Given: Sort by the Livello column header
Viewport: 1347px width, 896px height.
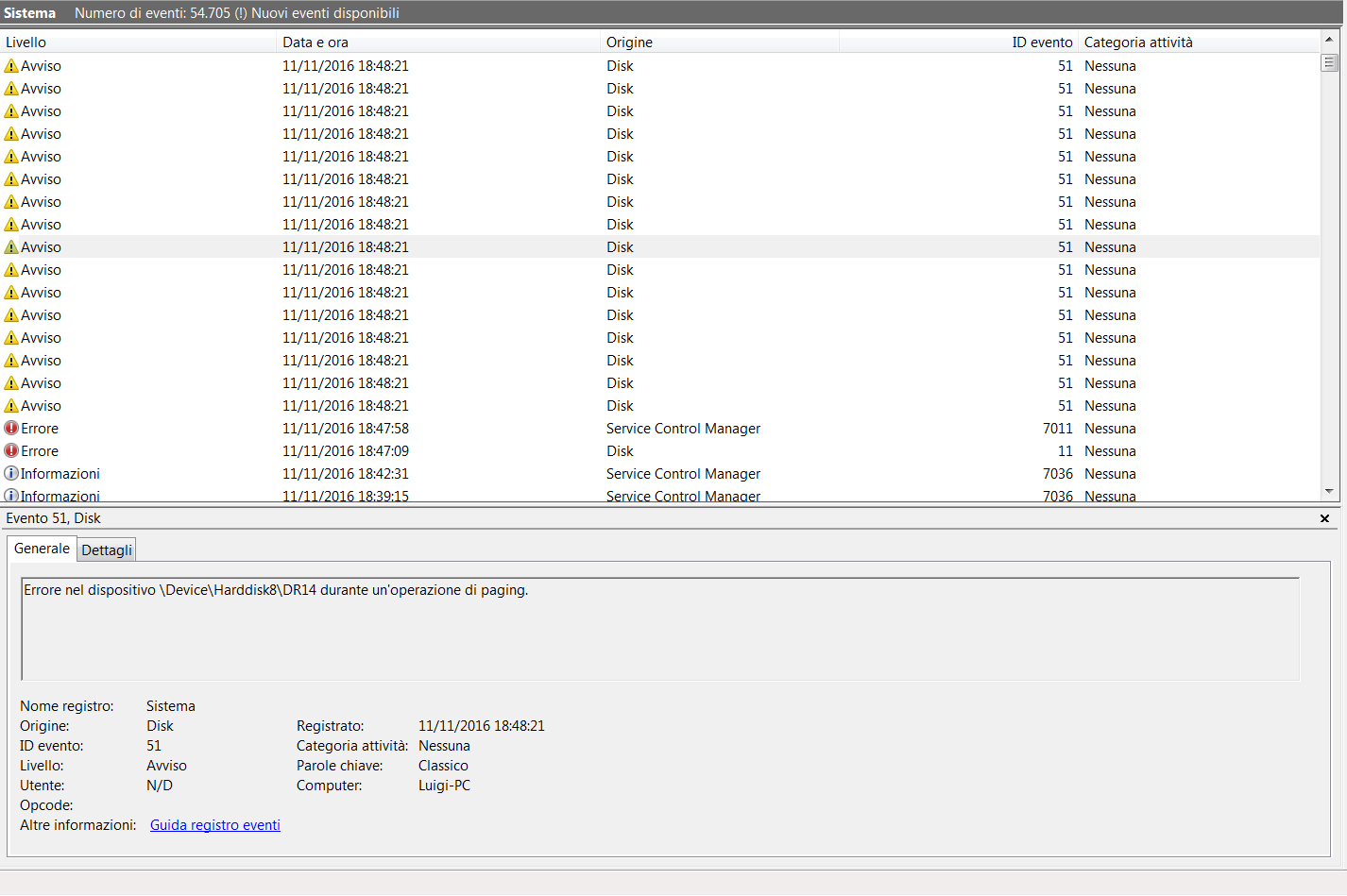Looking at the screenshot, I should (139, 42).
